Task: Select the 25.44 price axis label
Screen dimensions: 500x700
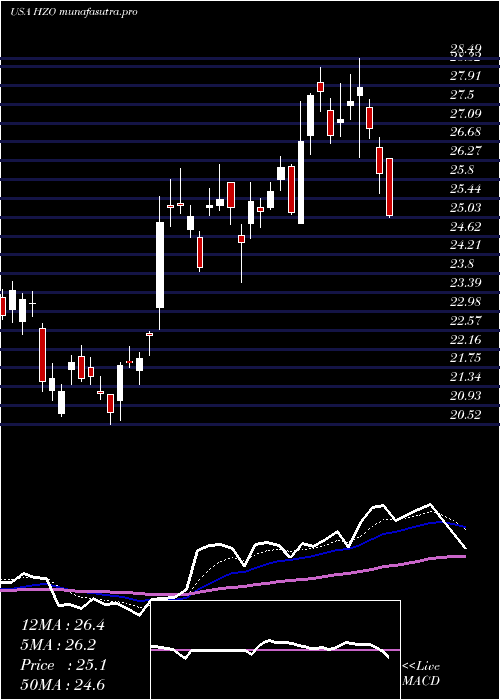Action: point(466,189)
